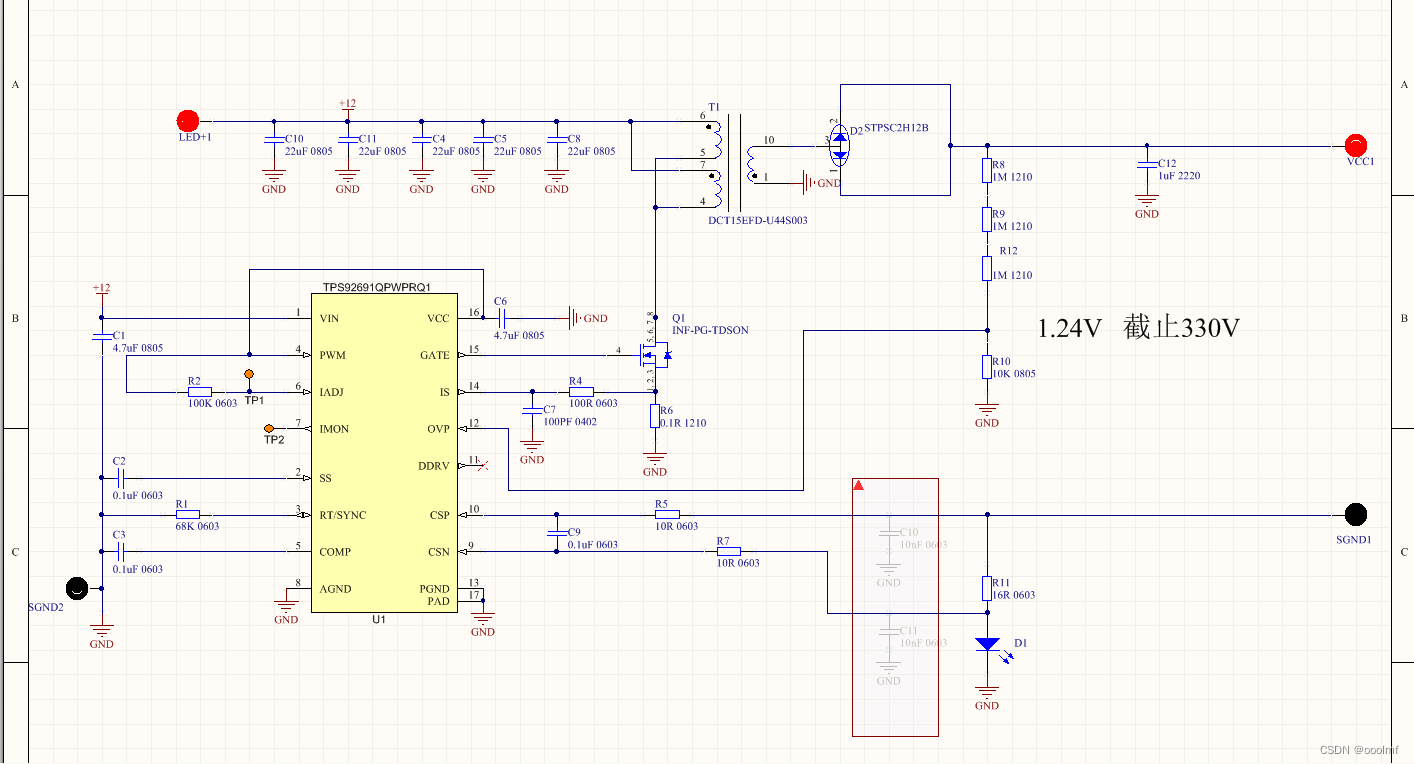
Task: Click the '68K 0603' value of R1
Action: click(x=197, y=526)
